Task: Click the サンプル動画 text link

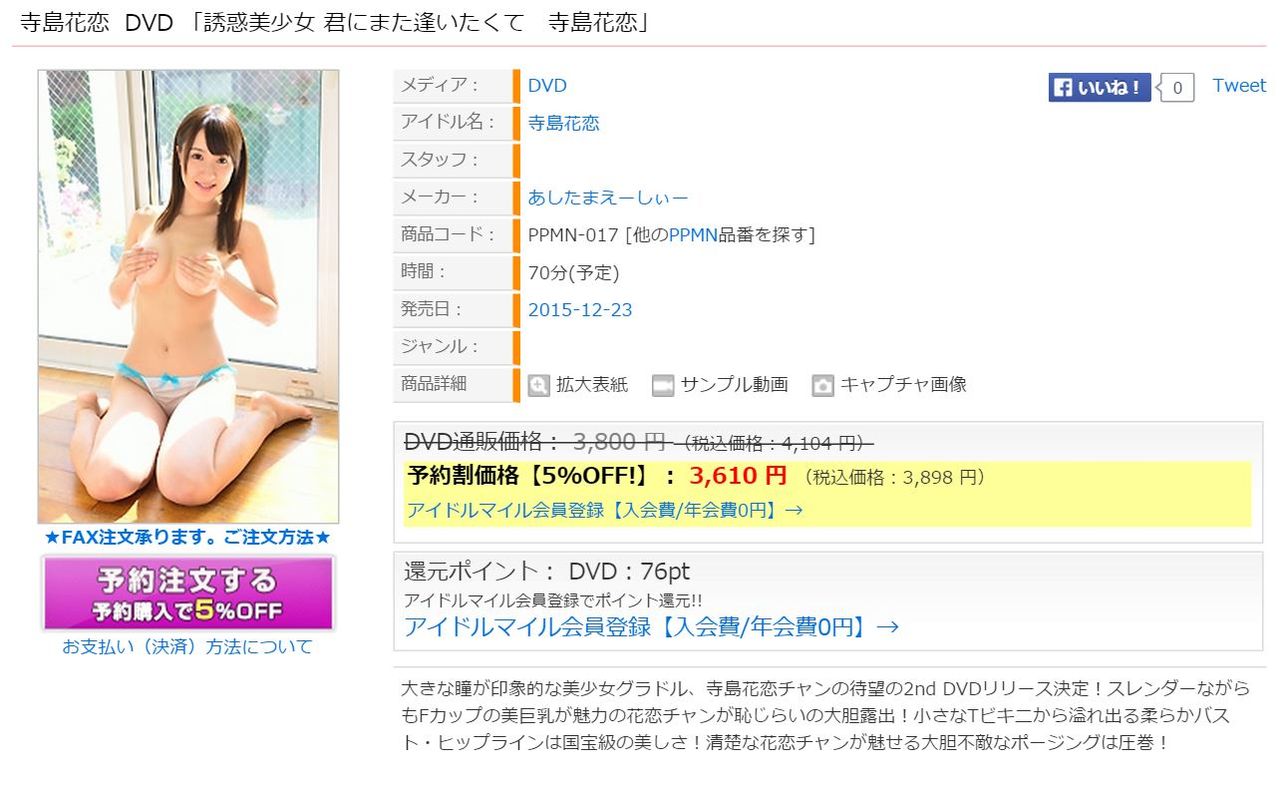Action: point(734,385)
